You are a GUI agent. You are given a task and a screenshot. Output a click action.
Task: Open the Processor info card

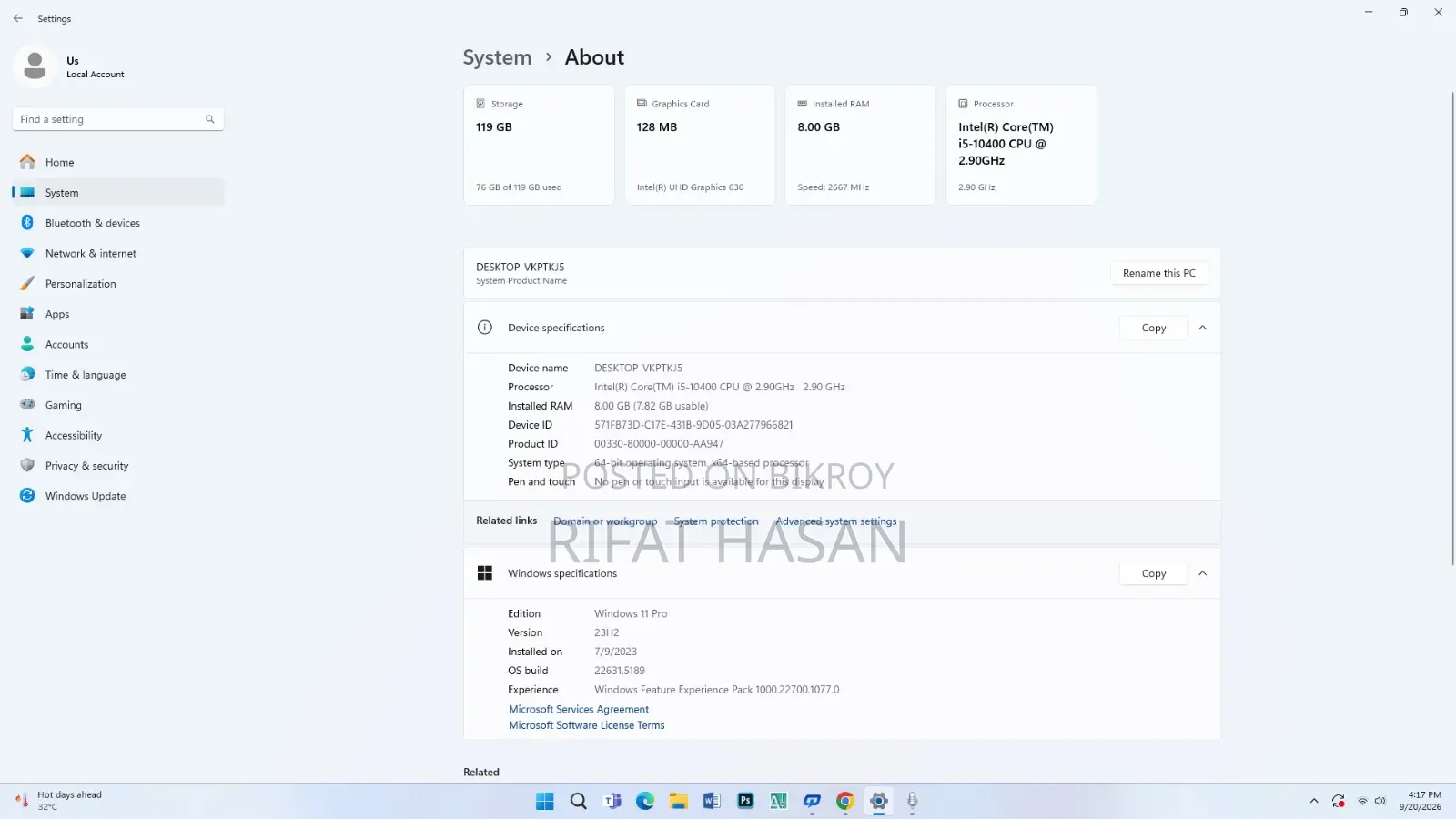1021,145
